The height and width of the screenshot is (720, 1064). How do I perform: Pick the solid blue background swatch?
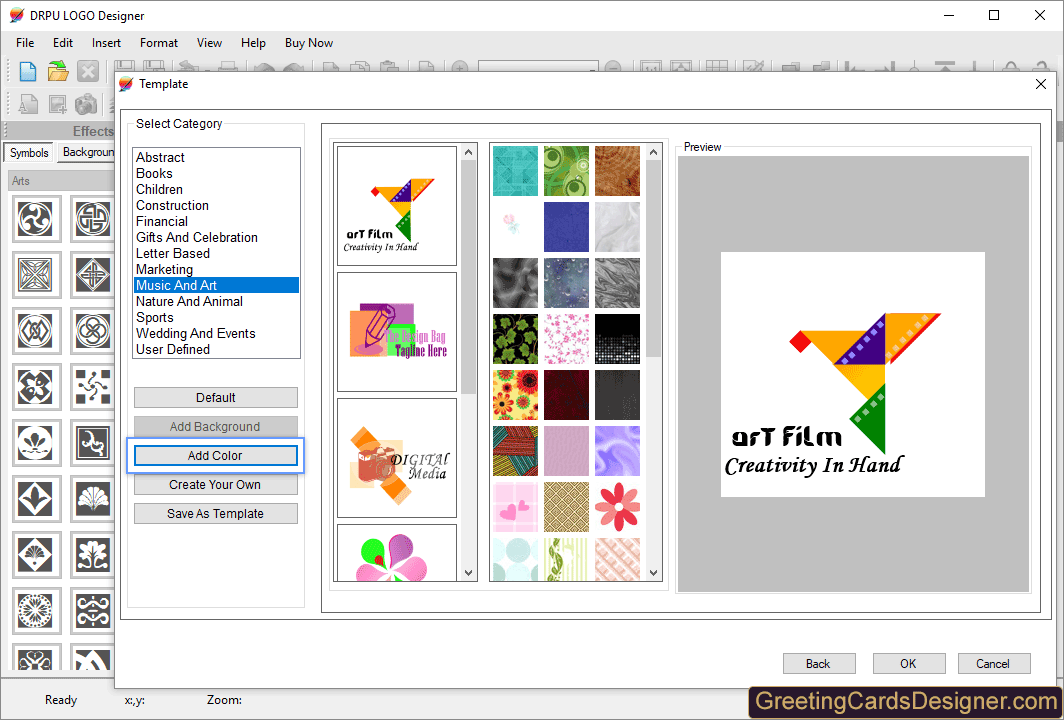click(x=566, y=227)
